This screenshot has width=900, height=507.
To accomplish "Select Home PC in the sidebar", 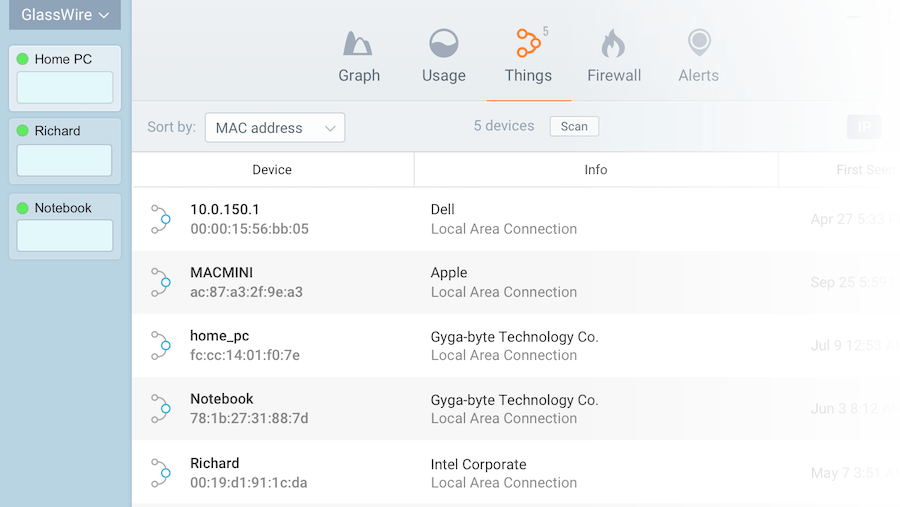I will 63,59.
